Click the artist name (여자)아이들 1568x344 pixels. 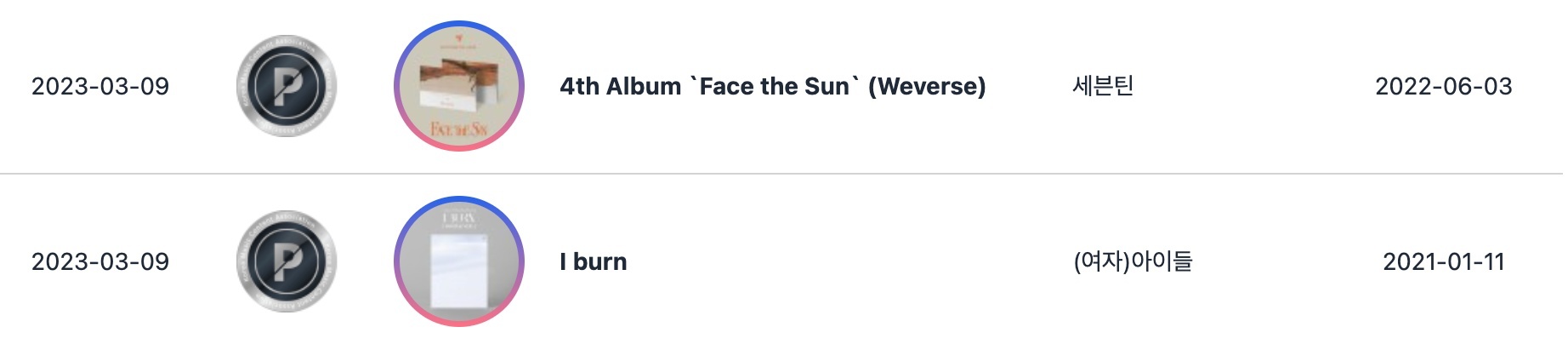tap(1133, 261)
